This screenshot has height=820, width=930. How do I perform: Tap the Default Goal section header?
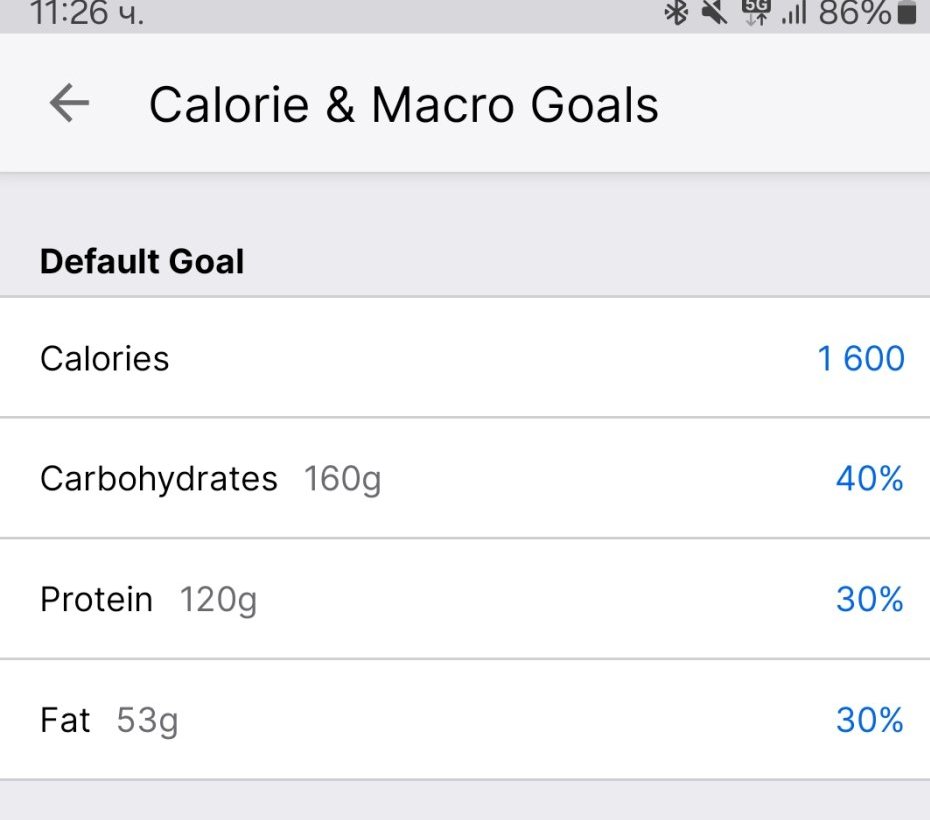click(142, 262)
